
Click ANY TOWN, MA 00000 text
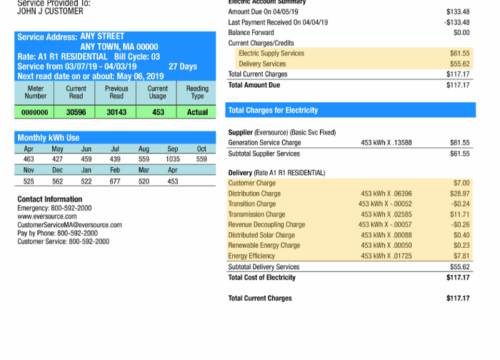pos(119,47)
